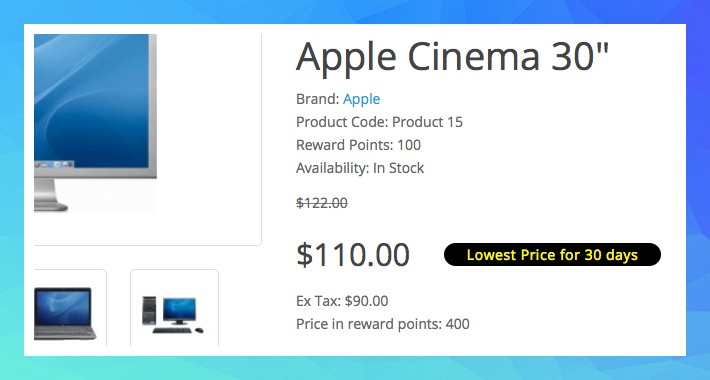Click the tower PC in the desktop thumbnail
The height and width of the screenshot is (380, 710).
click(x=149, y=311)
